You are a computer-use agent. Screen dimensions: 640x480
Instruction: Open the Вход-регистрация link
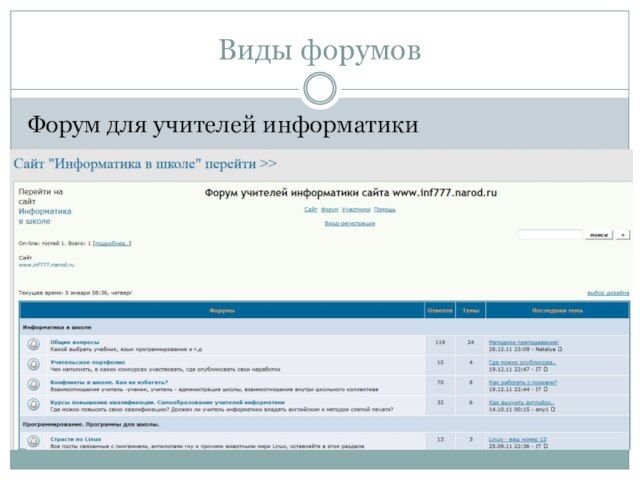coord(350,223)
